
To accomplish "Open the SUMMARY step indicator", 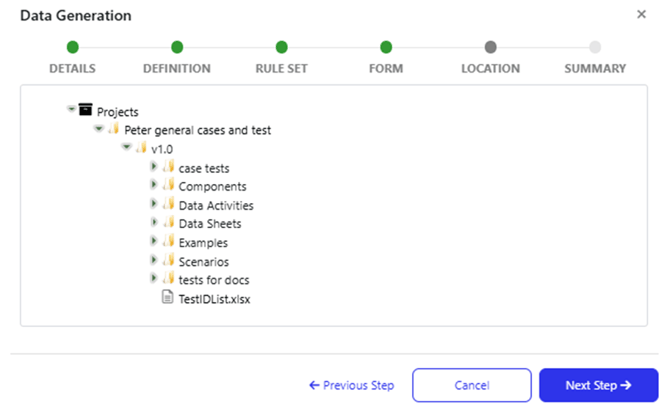I will [x=595, y=47].
